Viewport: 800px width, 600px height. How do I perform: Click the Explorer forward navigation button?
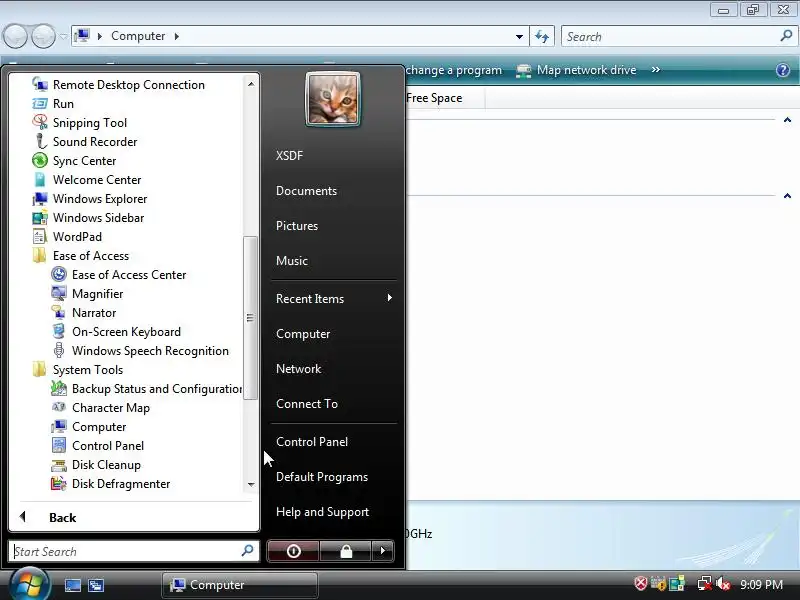point(43,36)
